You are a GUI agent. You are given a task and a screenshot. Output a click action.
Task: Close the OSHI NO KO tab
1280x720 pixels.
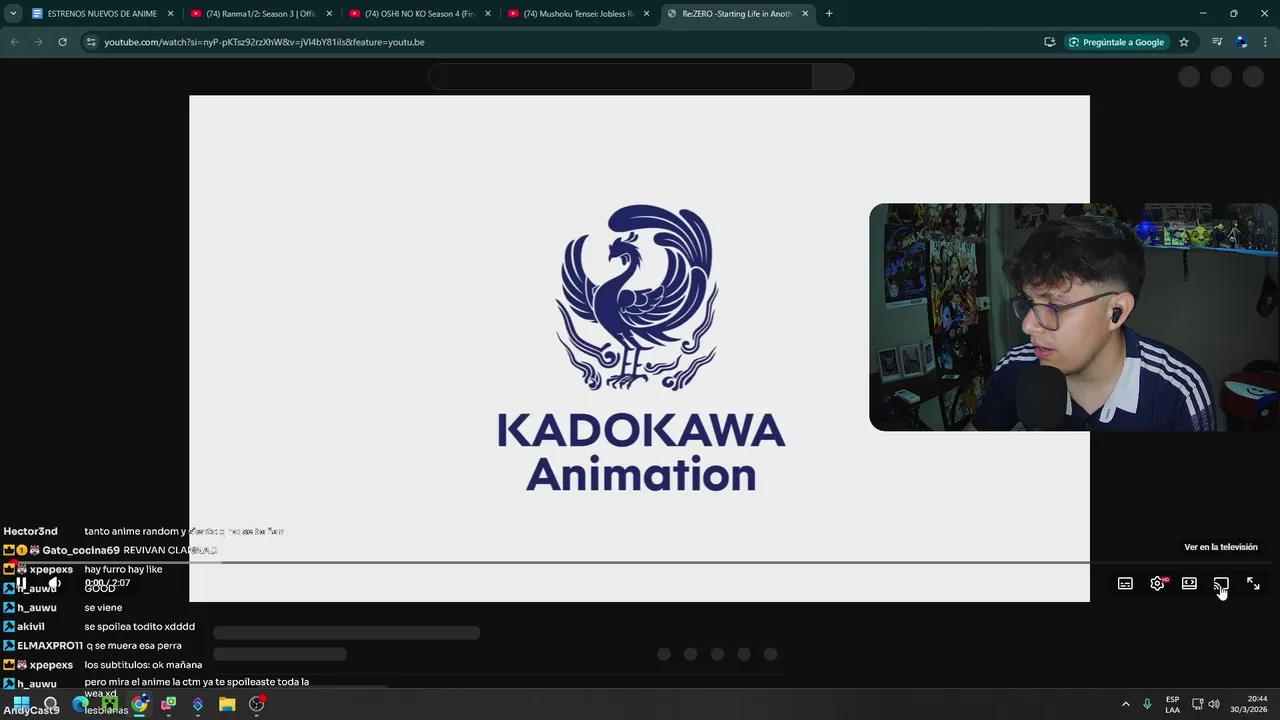[488, 14]
